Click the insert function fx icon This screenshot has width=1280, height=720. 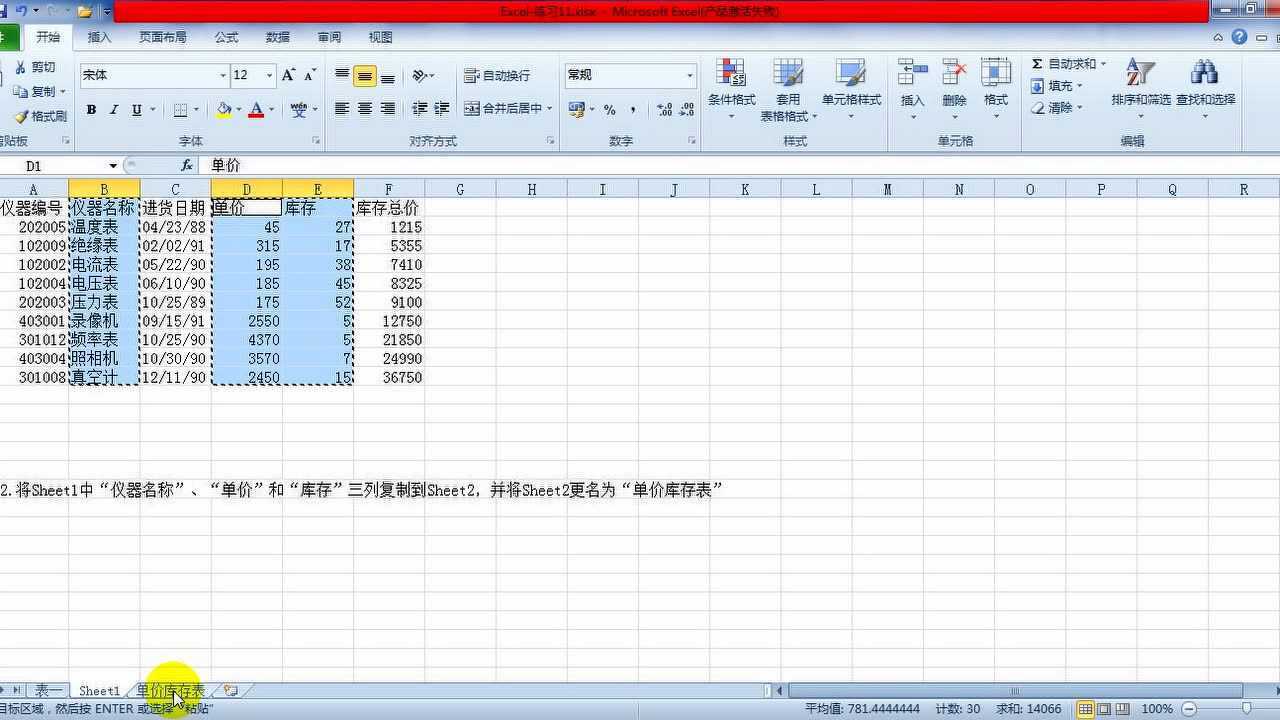pos(186,166)
